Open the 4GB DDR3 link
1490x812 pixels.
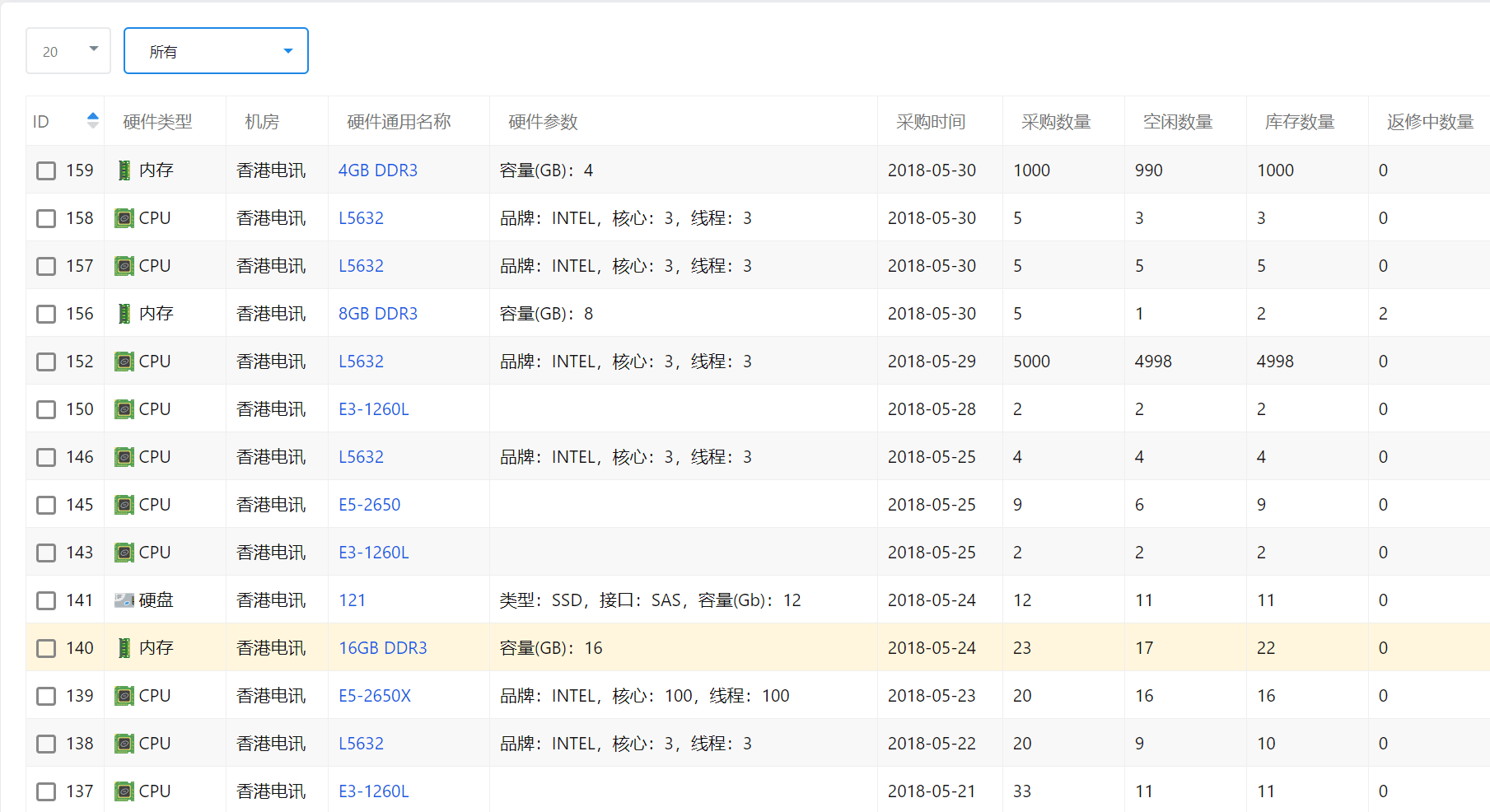[x=378, y=170]
